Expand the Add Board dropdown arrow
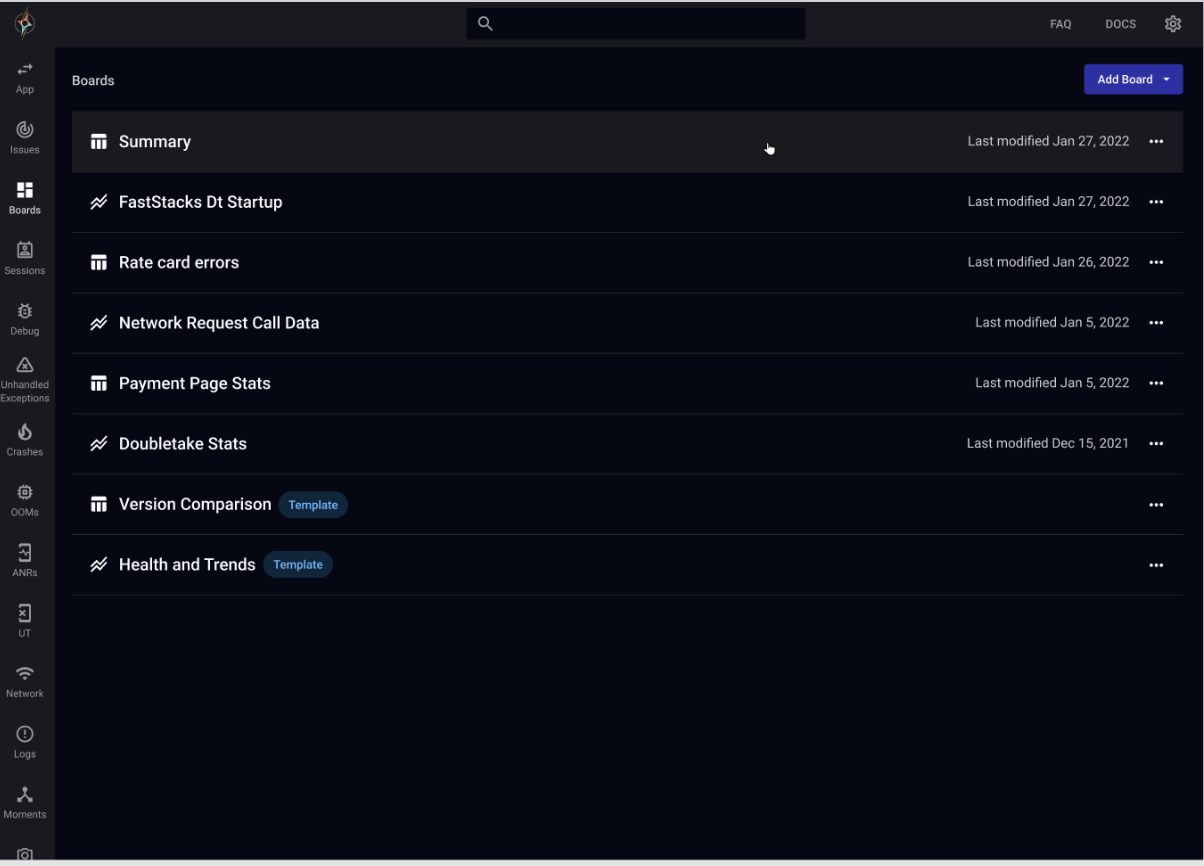The width and height of the screenshot is (1204, 866). tap(1167, 80)
